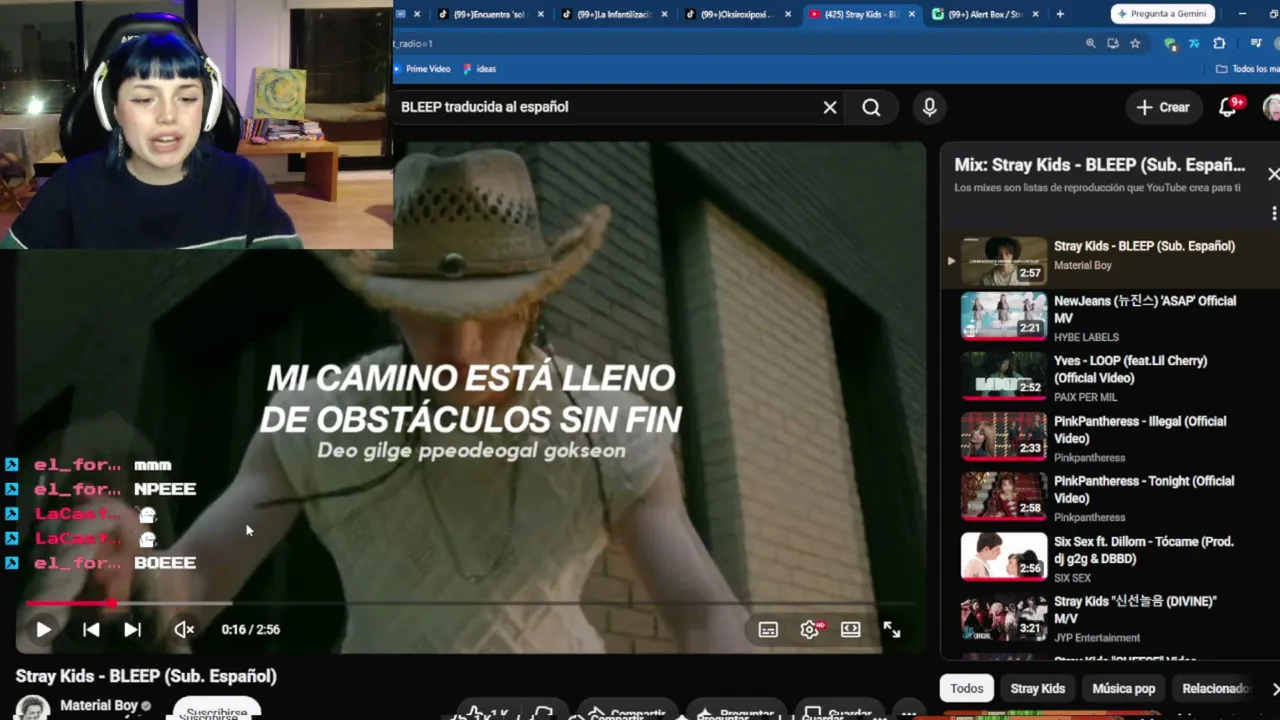Enter fullscreen mode on the player
1280x720 pixels.
[892, 630]
